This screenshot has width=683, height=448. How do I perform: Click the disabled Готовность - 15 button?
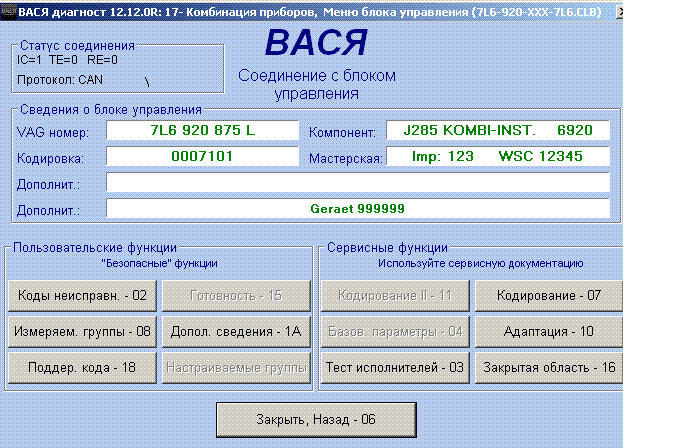(236, 295)
